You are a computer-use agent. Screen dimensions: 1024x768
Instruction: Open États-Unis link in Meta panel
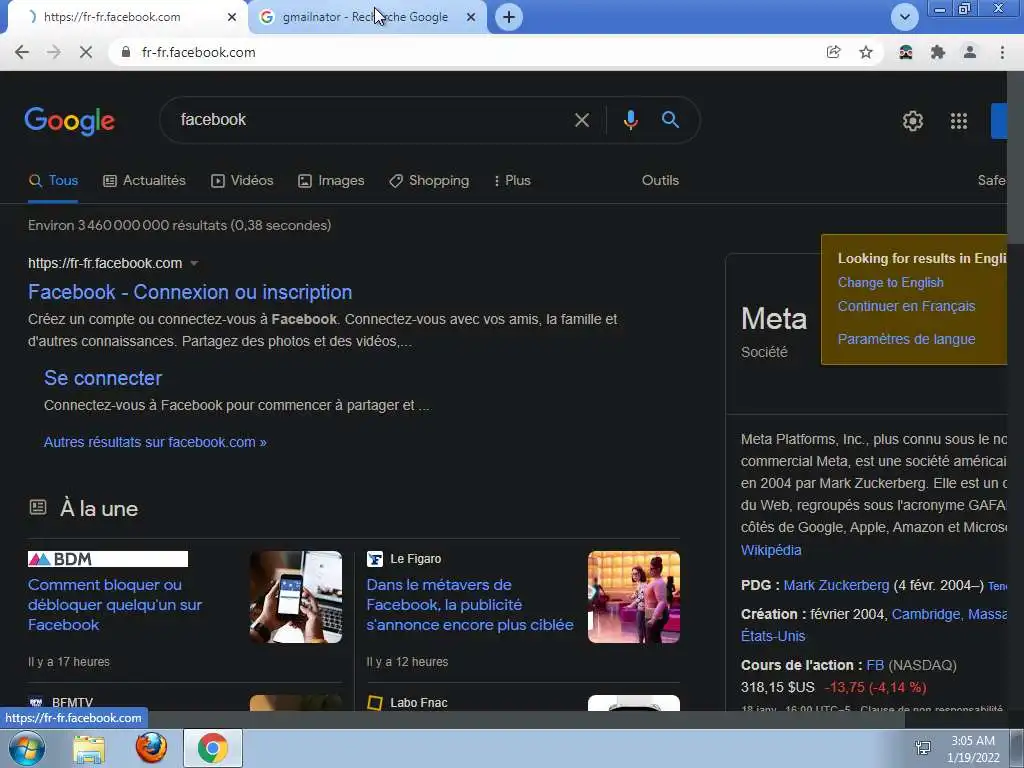[x=773, y=636]
